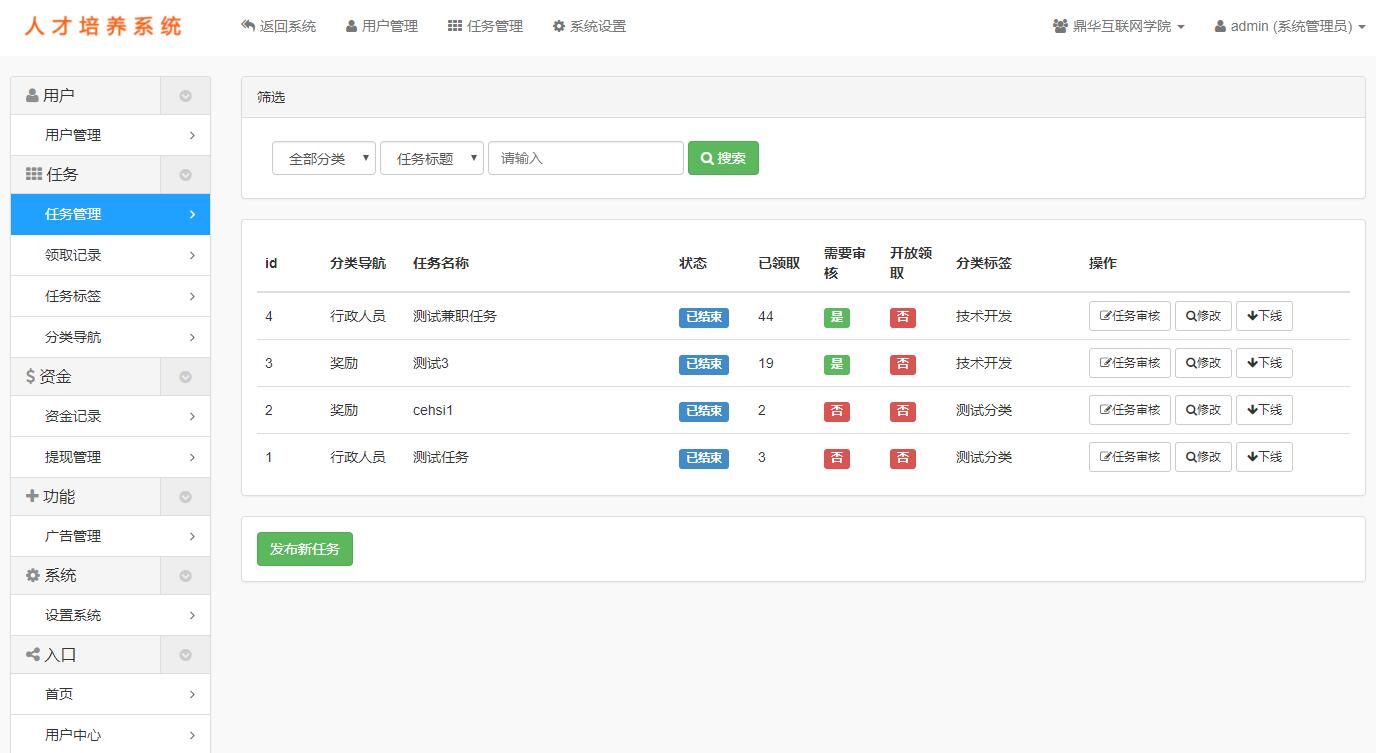Open 用户中心 in the sidebar
Image resolution: width=1376 pixels, height=753 pixels.
click(x=110, y=735)
